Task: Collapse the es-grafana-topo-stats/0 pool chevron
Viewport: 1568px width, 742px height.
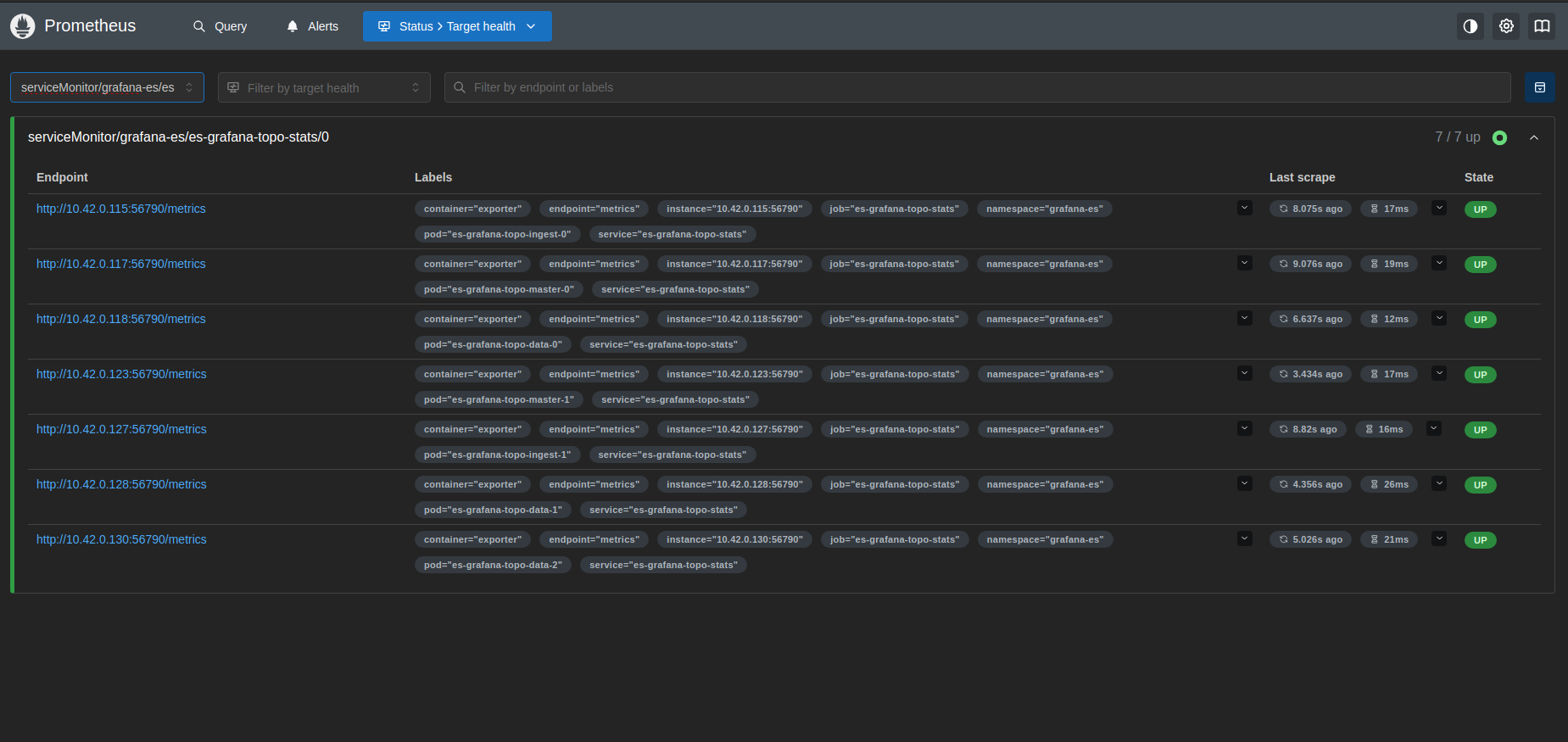Action: [x=1534, y=137]
